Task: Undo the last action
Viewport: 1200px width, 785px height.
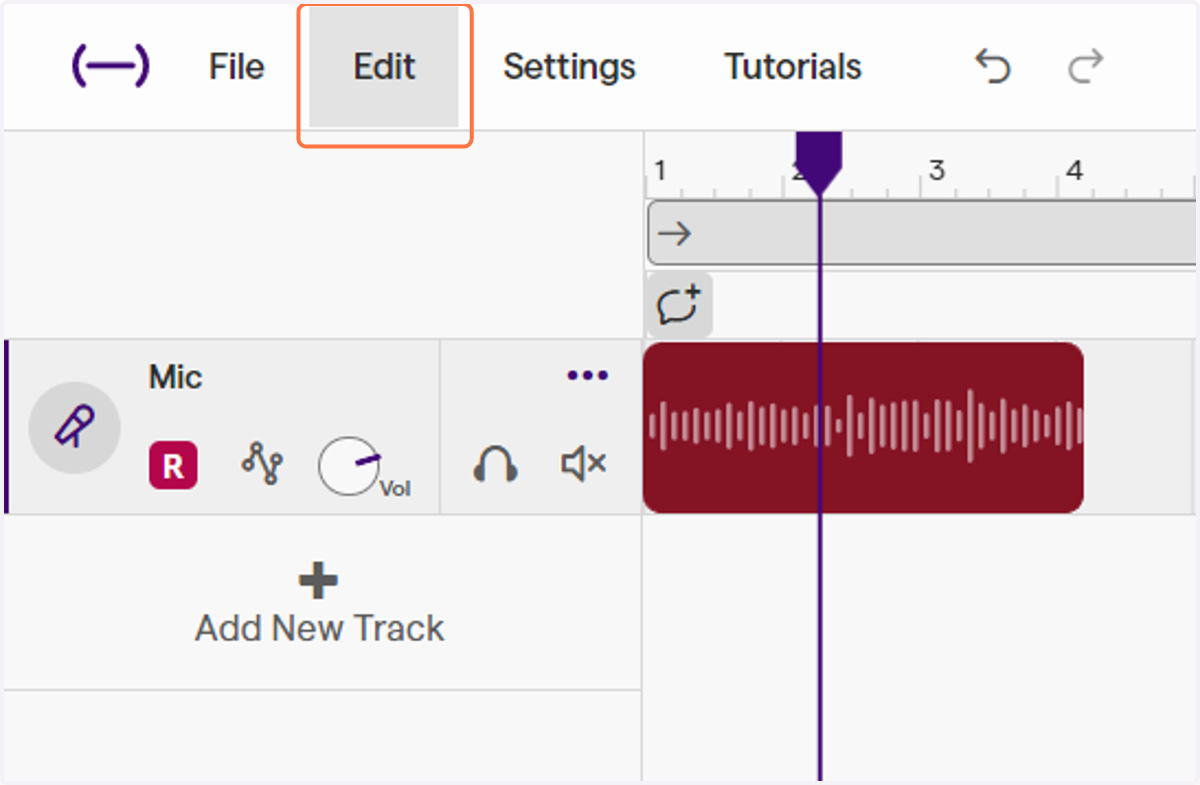Action: tap(993, 66)
